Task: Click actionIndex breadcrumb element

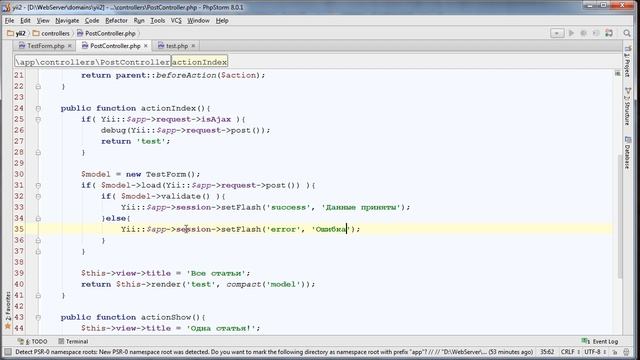Action: click(x=199, y=62)
